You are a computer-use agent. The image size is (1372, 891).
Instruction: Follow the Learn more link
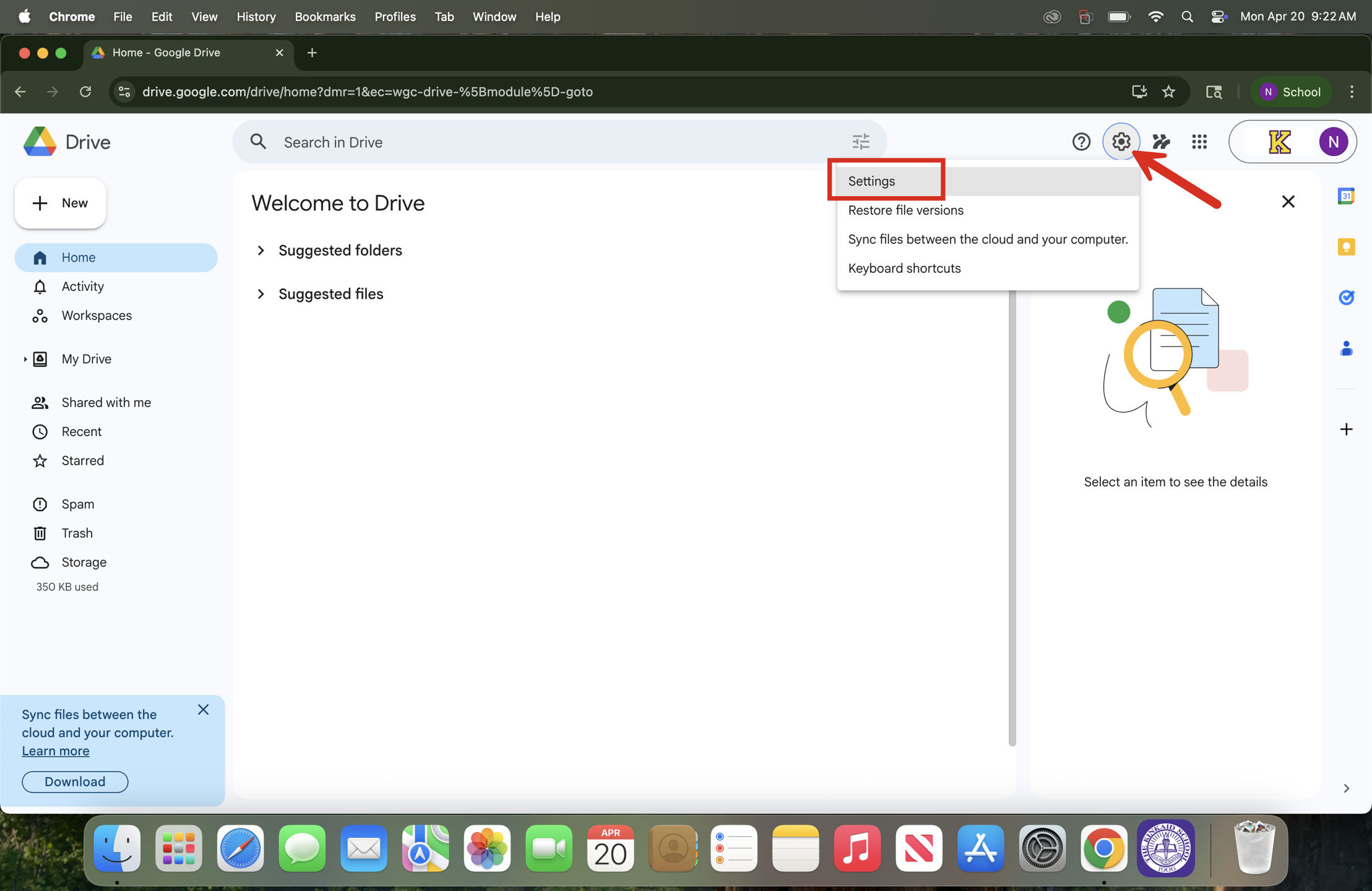click(56, 751)
